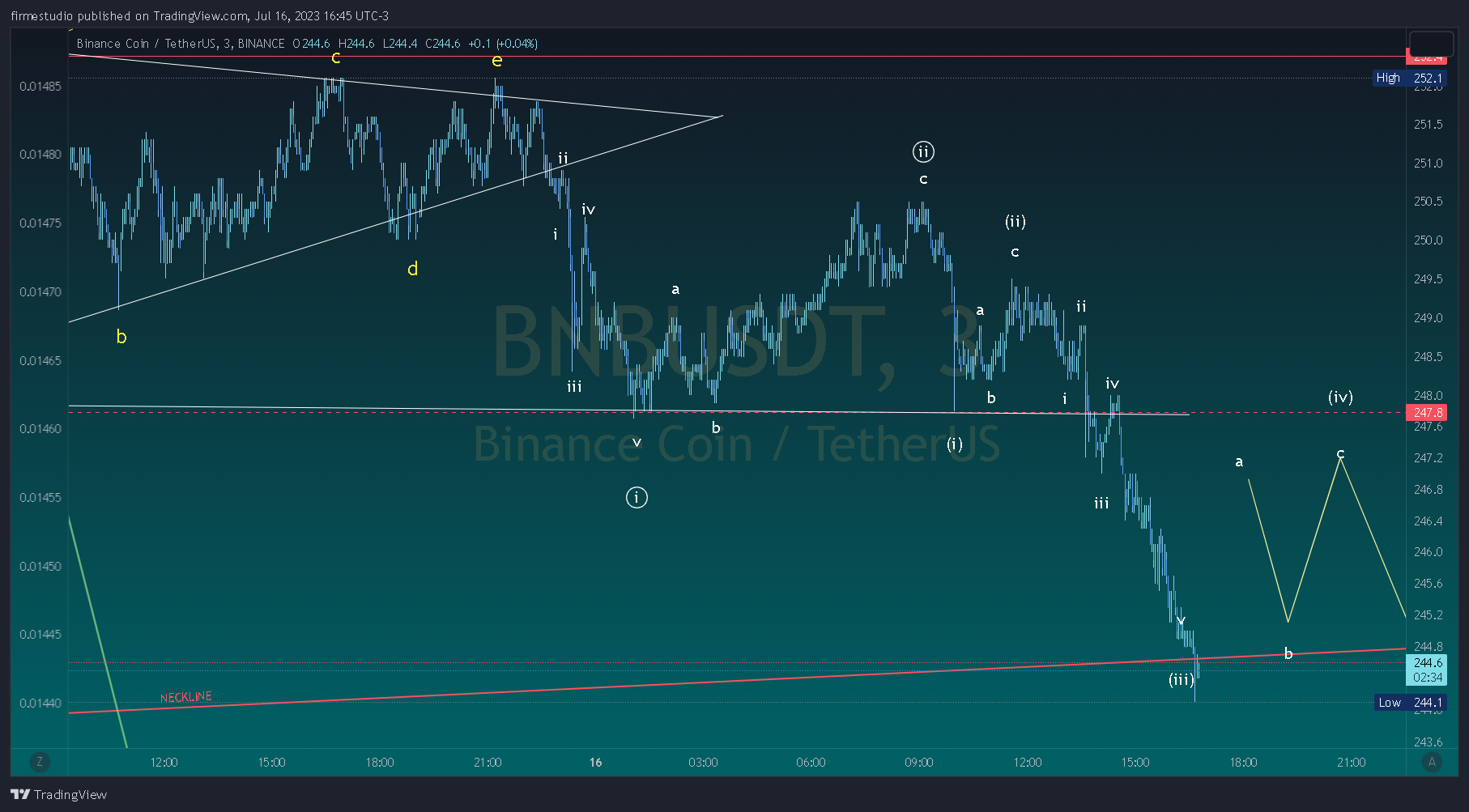Click the (iii) wave label near the low
The height and width of the screenshot is (812, 1469).
click(1181, 679)
